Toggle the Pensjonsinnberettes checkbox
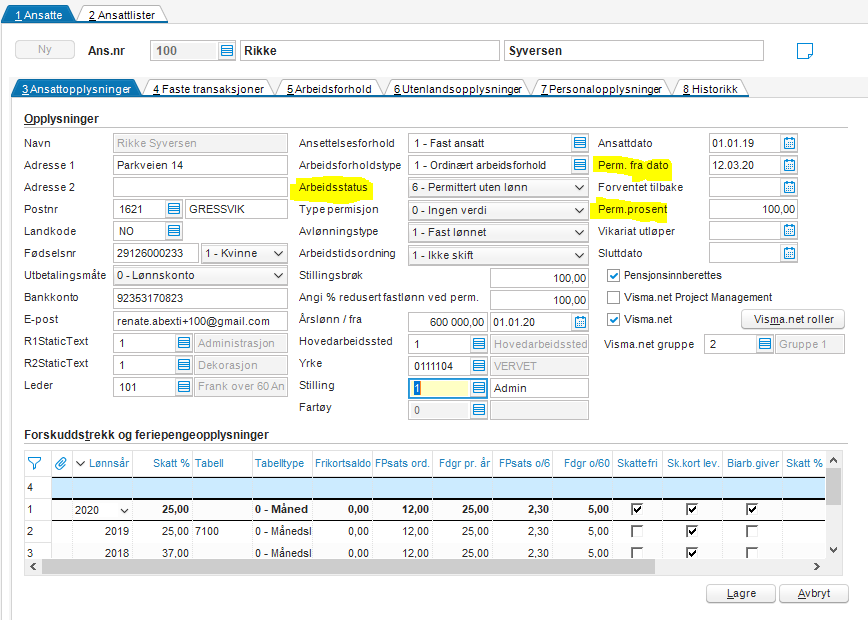The image size is (868, 620). pos(615,276)
